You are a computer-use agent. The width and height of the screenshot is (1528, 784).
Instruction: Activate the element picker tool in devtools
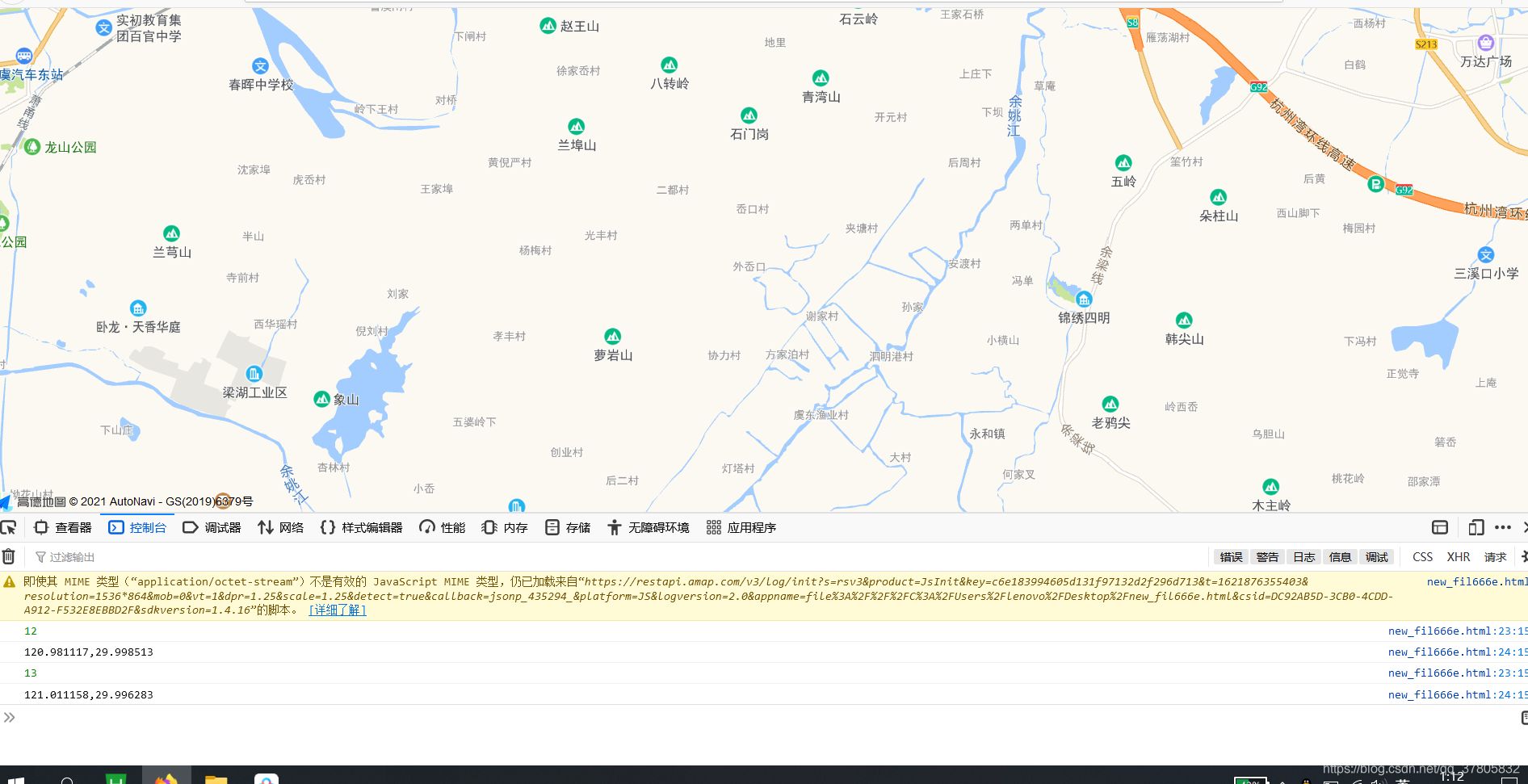point(8,528)
